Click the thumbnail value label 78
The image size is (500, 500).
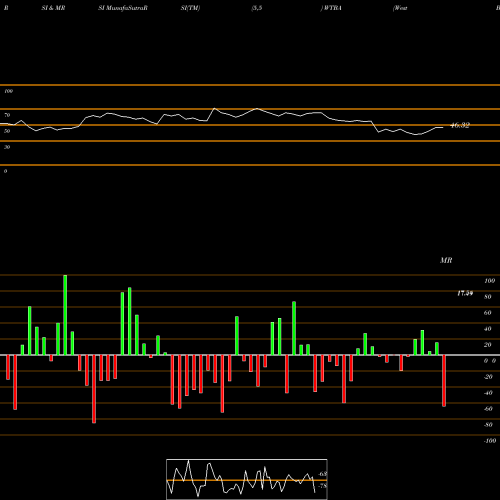(322, 486)
